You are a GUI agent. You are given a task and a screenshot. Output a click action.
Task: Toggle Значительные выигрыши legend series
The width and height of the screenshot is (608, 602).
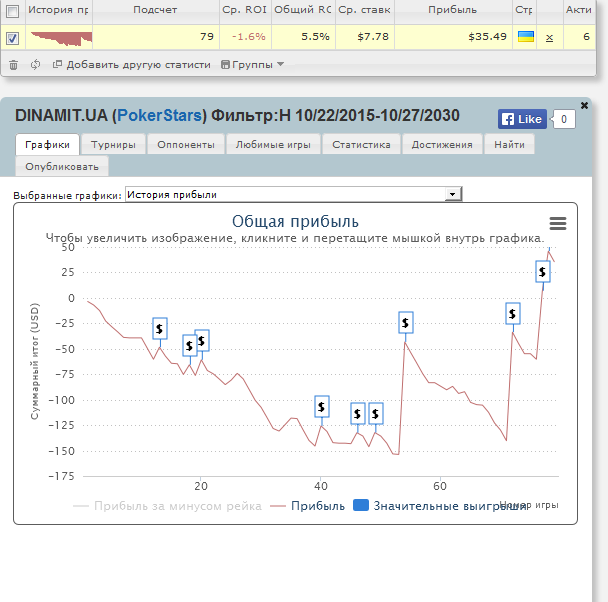[440, 505]
